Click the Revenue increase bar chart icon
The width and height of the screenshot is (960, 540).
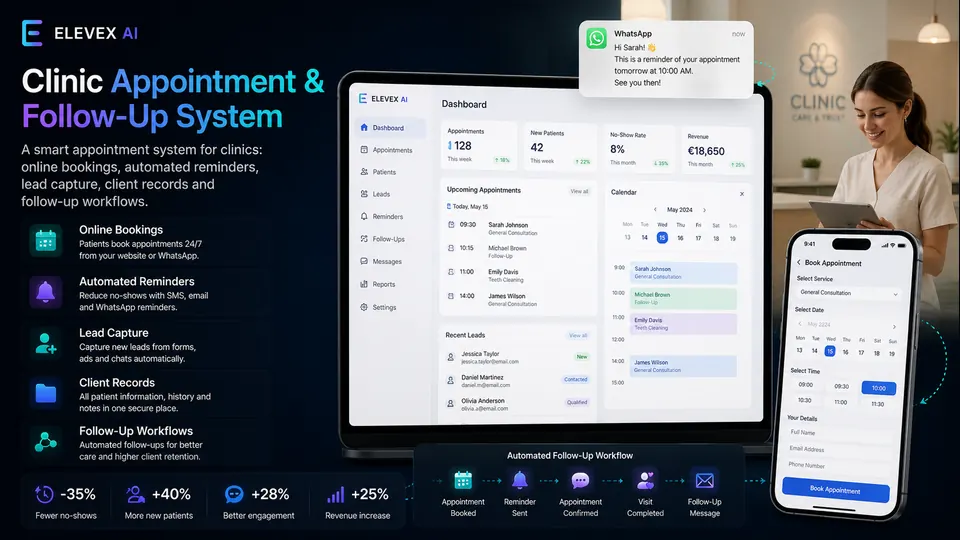click(x=336, y=494)
